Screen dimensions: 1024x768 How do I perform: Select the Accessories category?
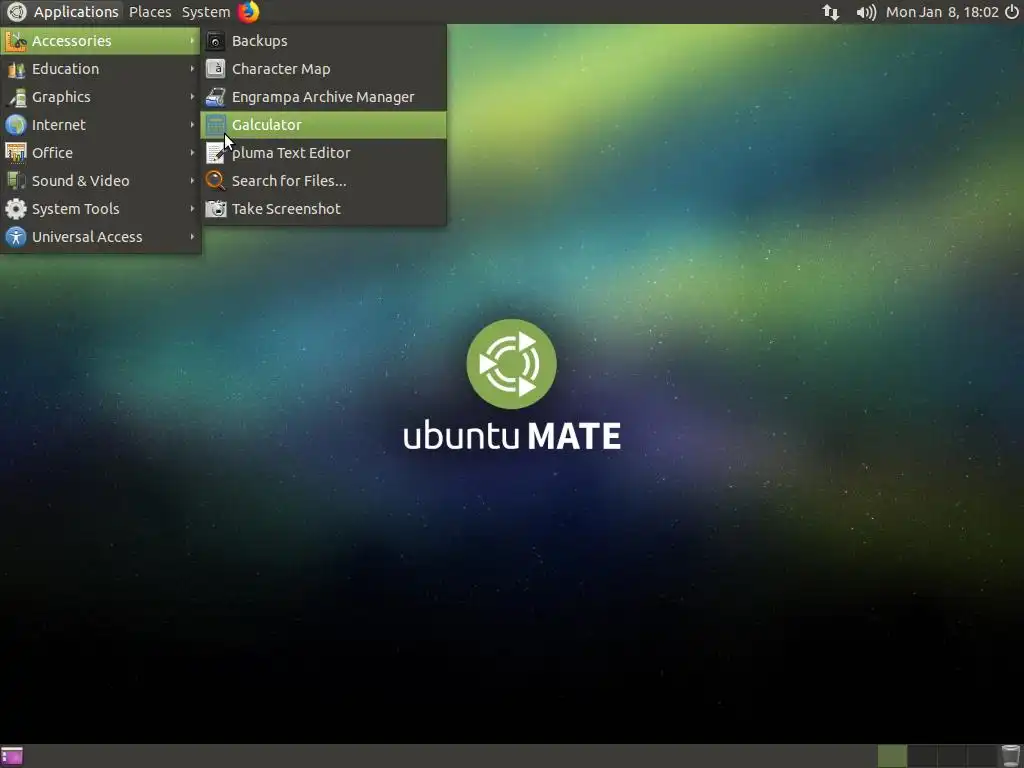click(x=101, y=40)
